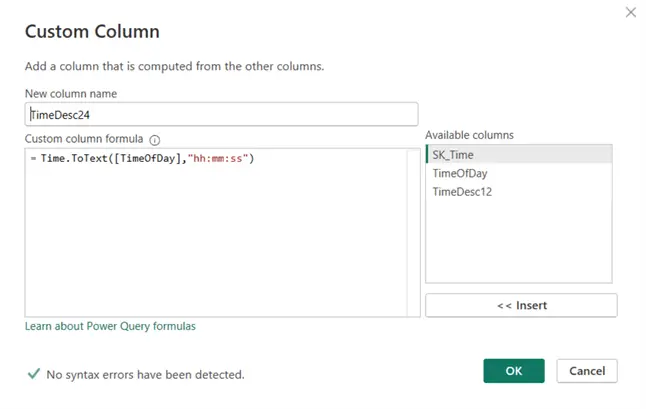
Task: Click the No syntax errors status message
Action: 146,375
